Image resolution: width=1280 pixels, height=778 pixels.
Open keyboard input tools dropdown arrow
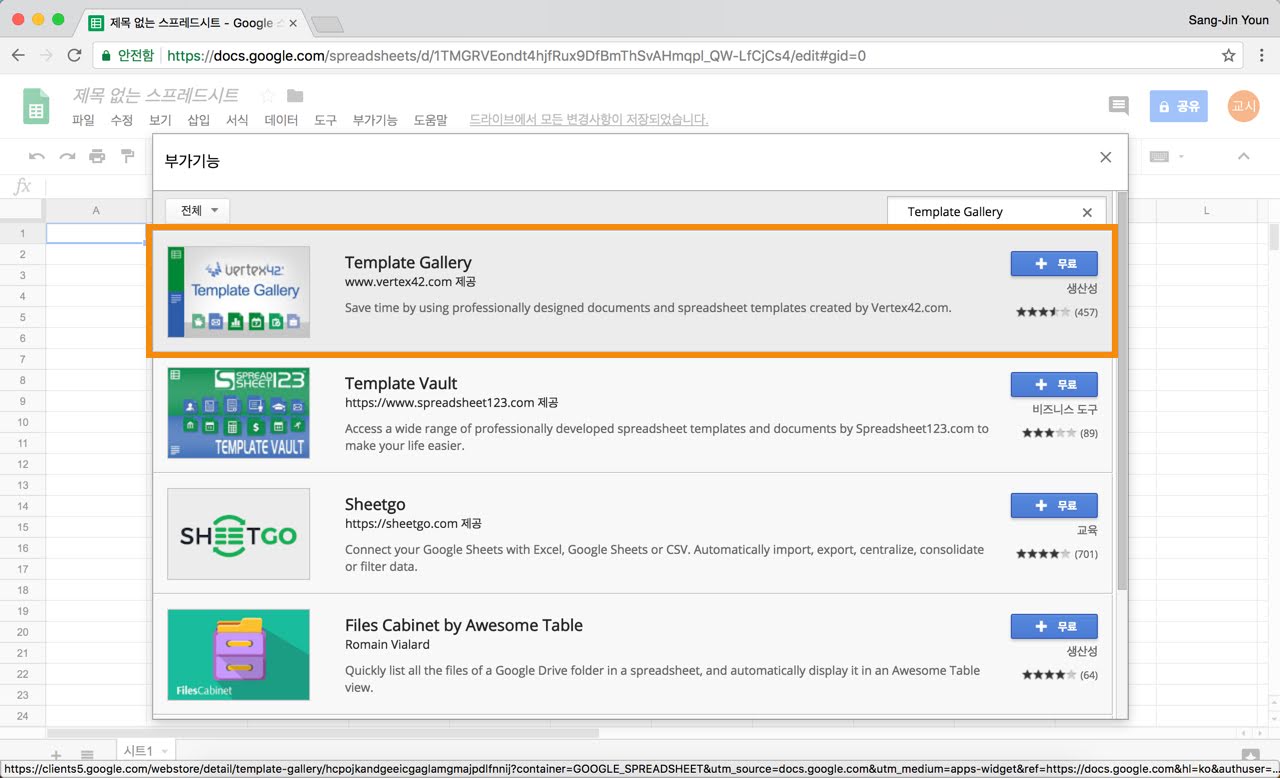coord(1181,157)
